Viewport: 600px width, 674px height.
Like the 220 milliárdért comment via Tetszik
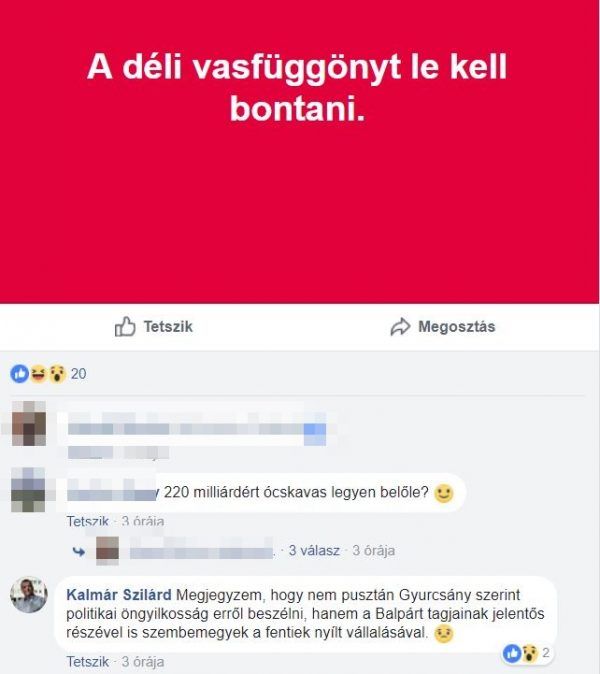88,521
